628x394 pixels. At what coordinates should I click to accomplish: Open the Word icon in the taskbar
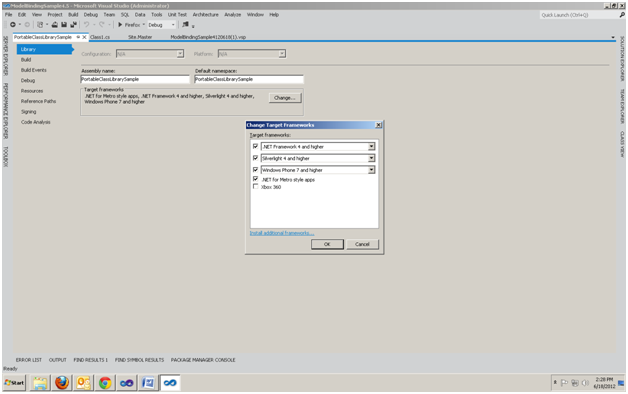click(148, 383)
